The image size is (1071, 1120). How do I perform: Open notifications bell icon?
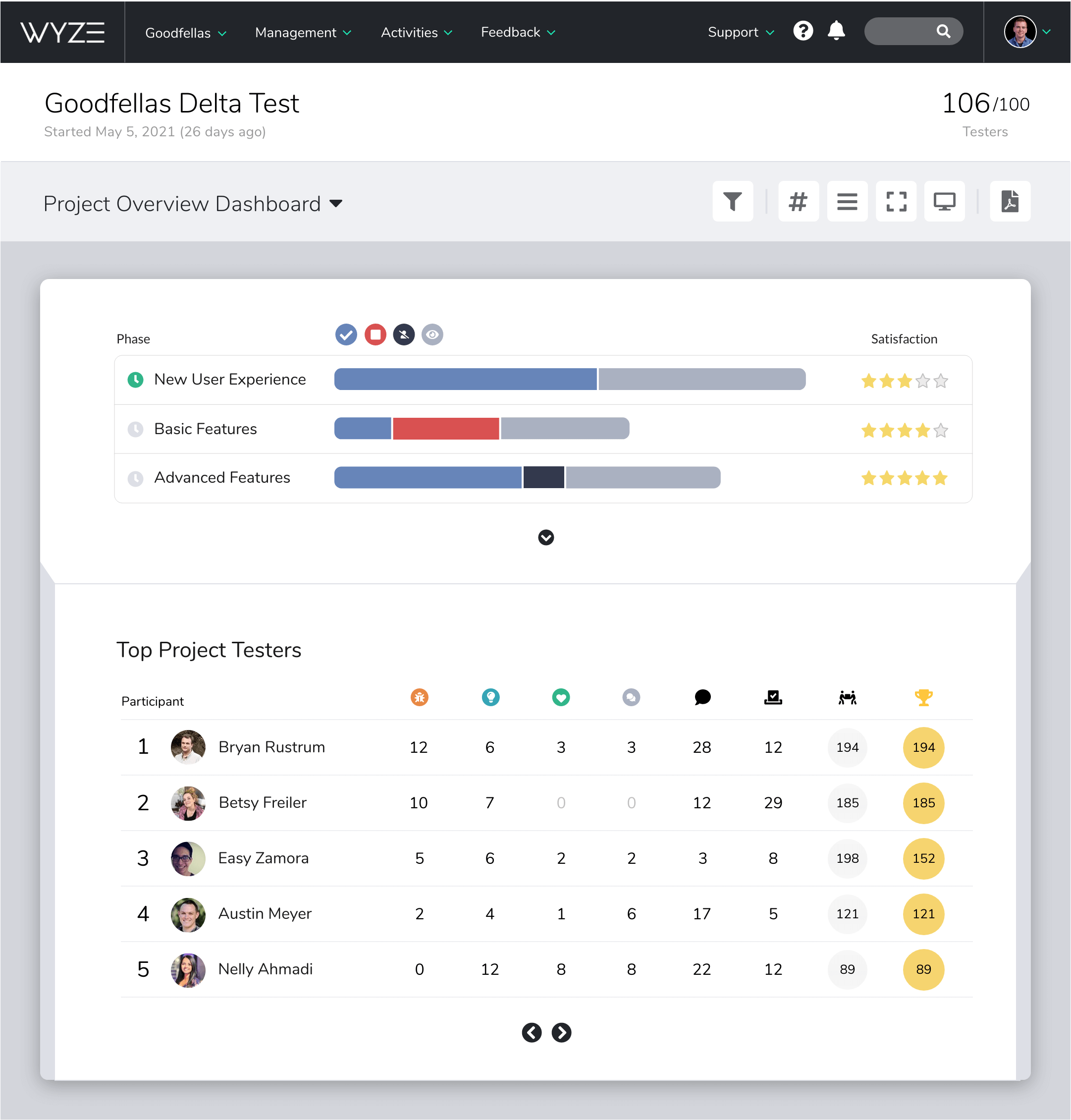click(836, 31)
